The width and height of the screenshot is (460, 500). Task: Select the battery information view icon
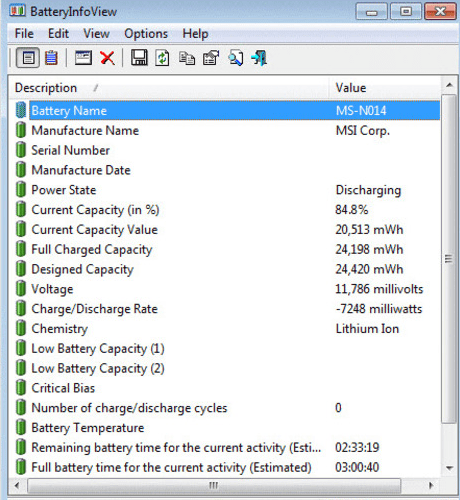pos(28,58)
